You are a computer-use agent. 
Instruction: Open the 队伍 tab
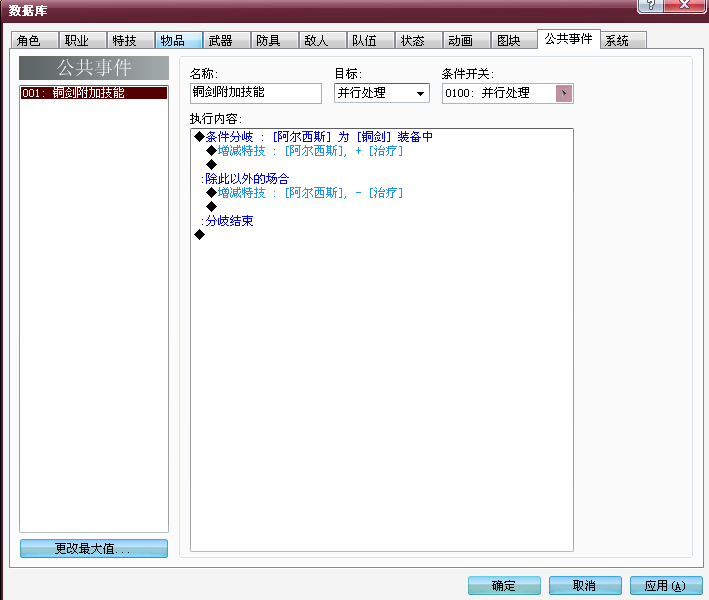[370, 40]
